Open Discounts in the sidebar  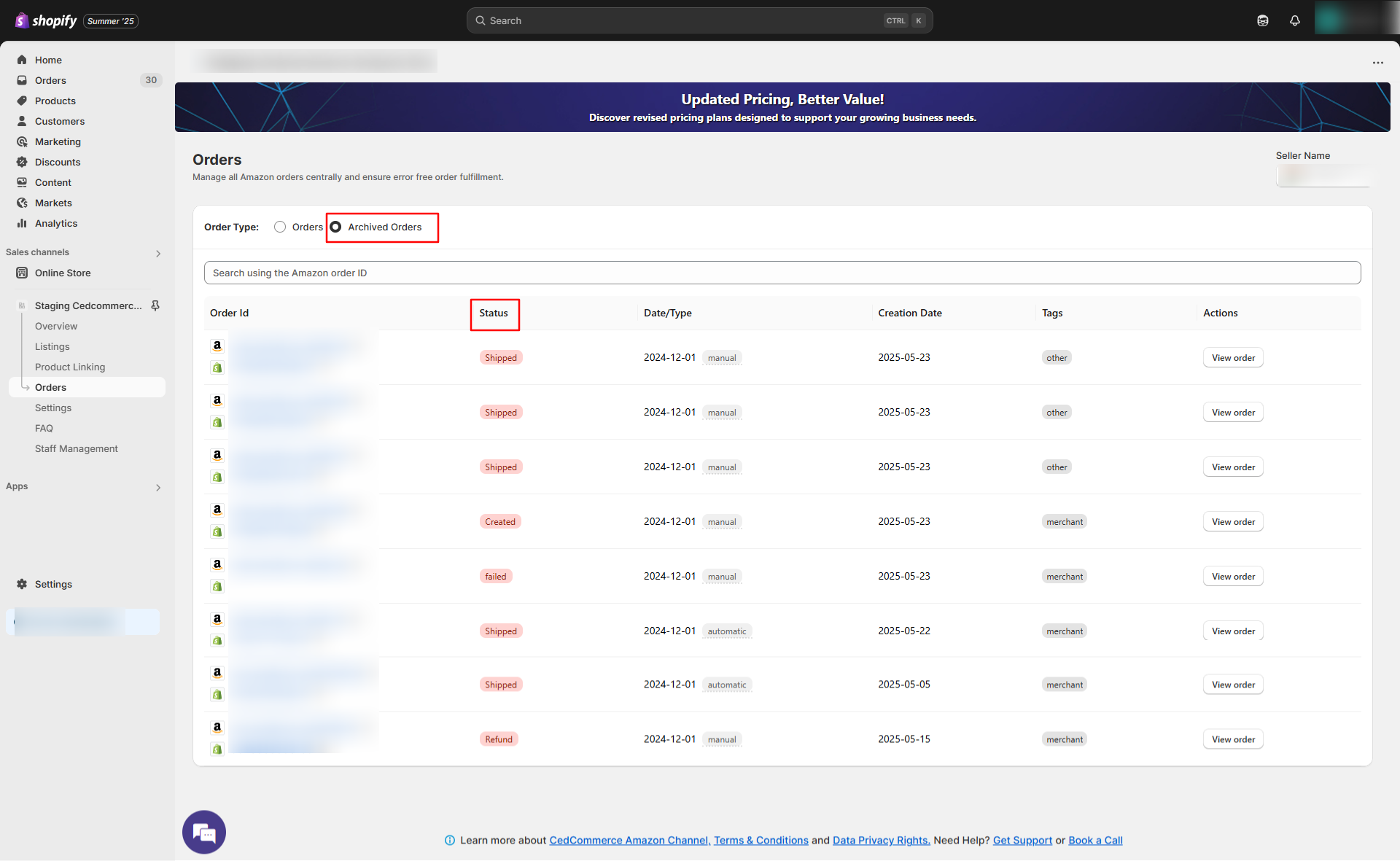point(58,162)
